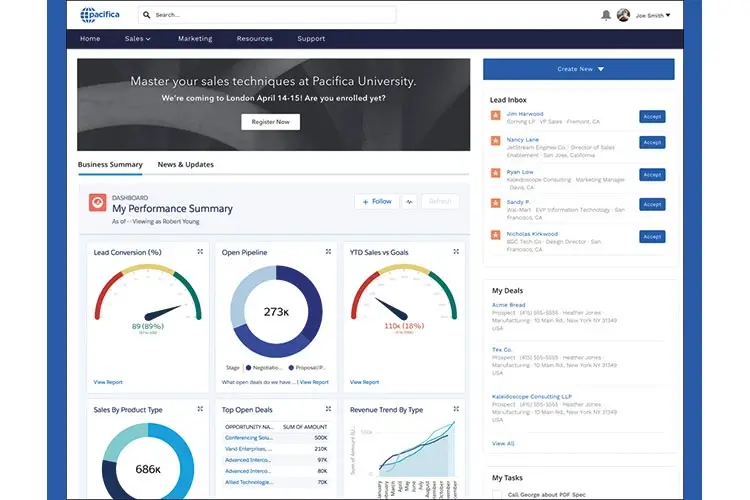Click the Lead Conversion gauge needle
750x500 pixels.
pyautogui.click(x=163, y=313)
